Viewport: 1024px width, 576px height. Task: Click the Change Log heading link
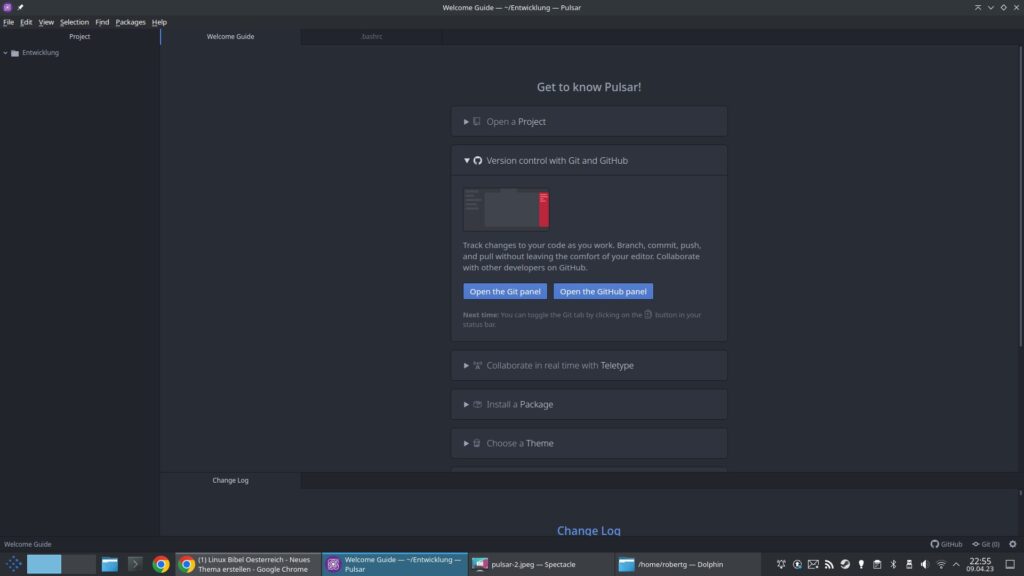point(588,531)
